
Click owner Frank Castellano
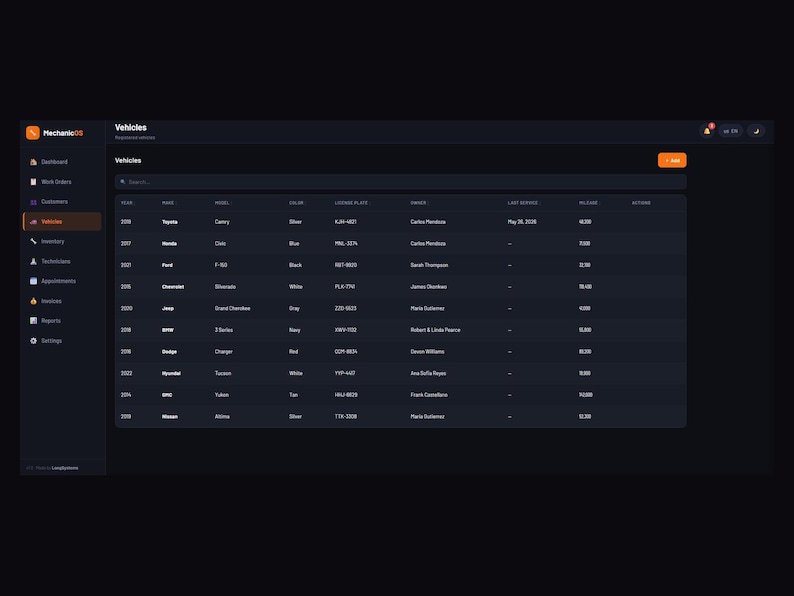click(x=429, y=395)
